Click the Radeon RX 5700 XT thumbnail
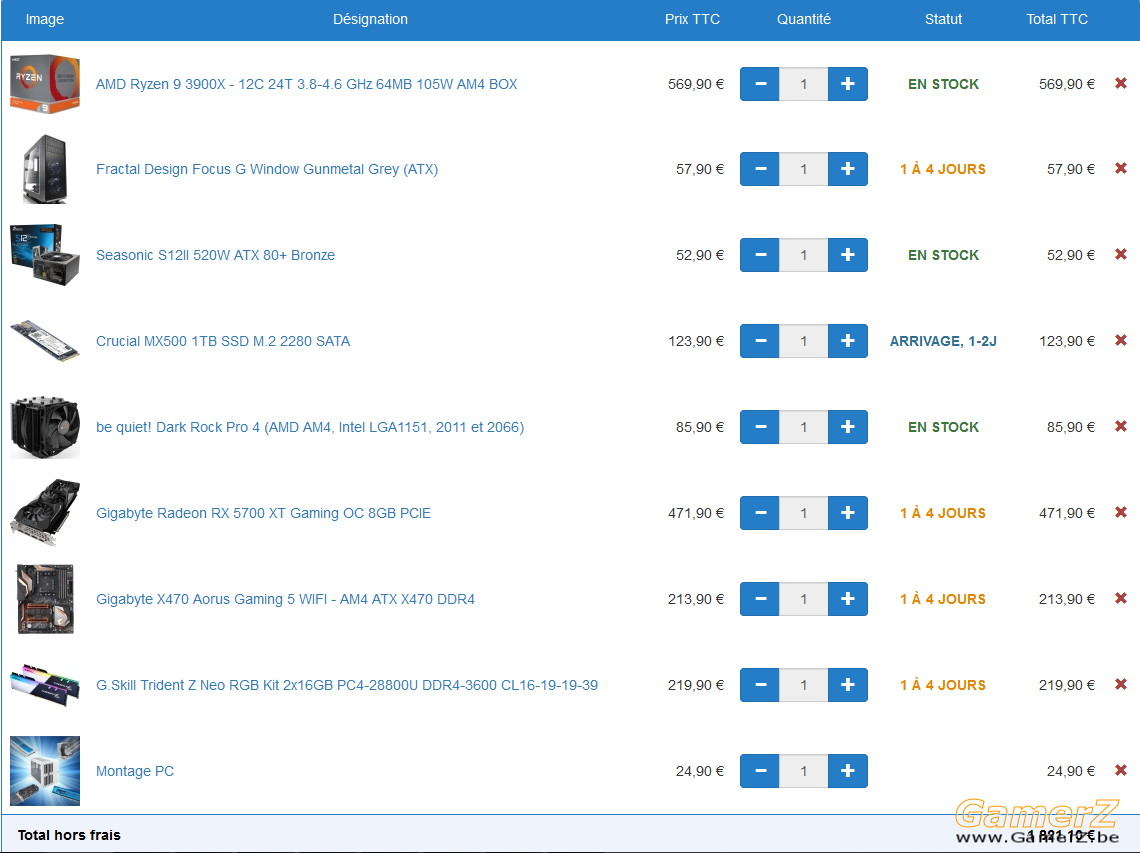Viewport: 1140px width, 853px height. pyautogui.click(x=45, y=513)
